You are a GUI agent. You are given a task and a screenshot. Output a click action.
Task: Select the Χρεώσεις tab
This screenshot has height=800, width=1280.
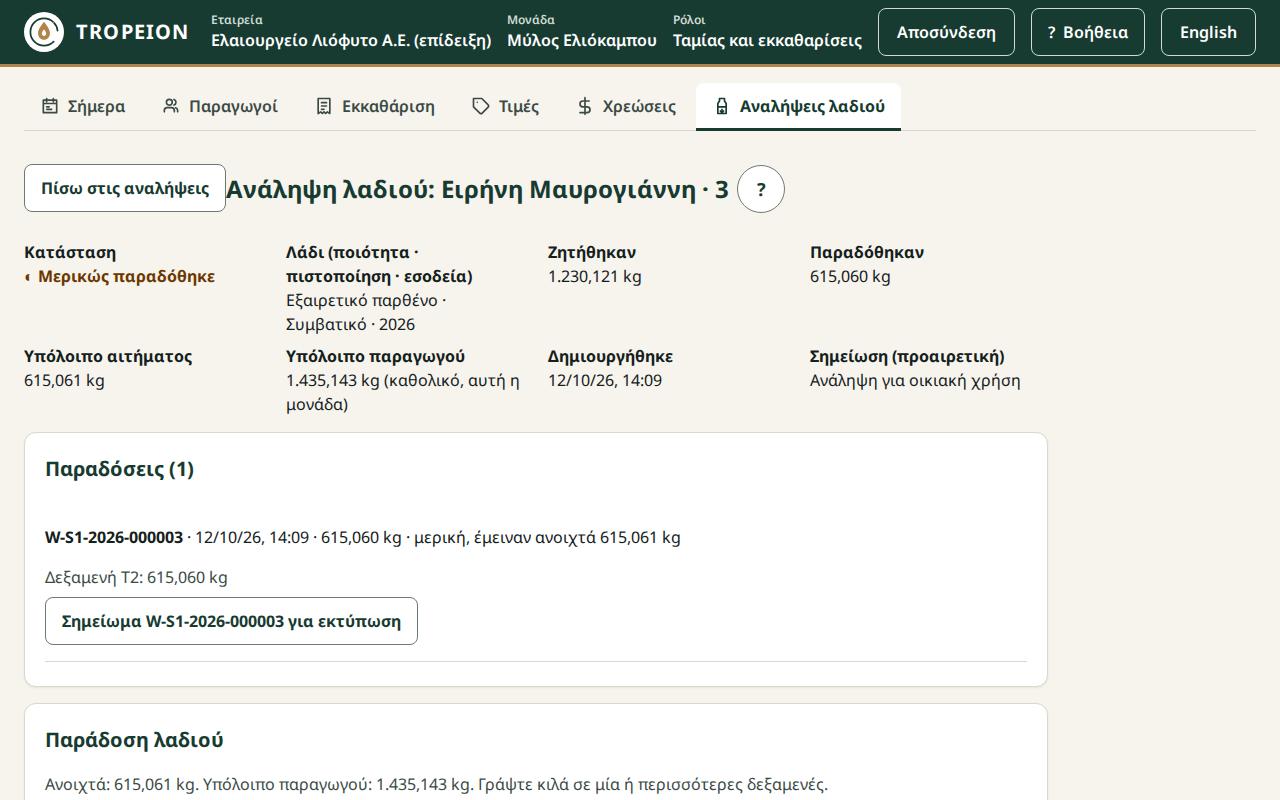click(626, 106)
